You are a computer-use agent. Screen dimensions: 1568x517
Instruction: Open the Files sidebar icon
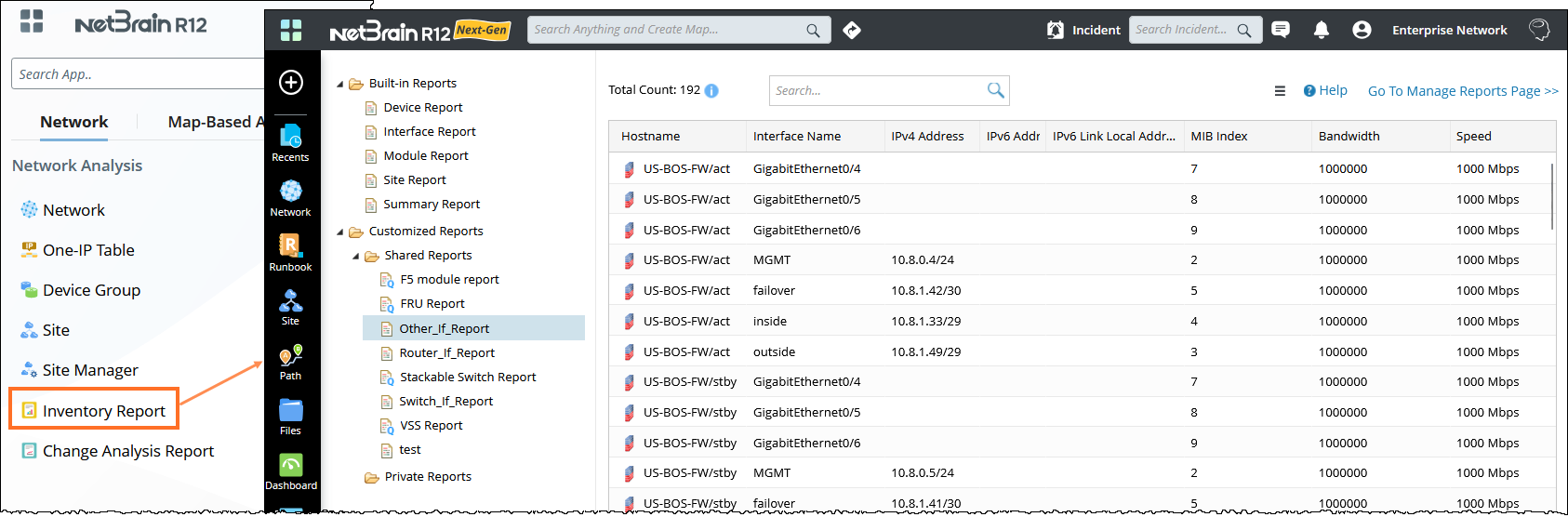[290, 417]
